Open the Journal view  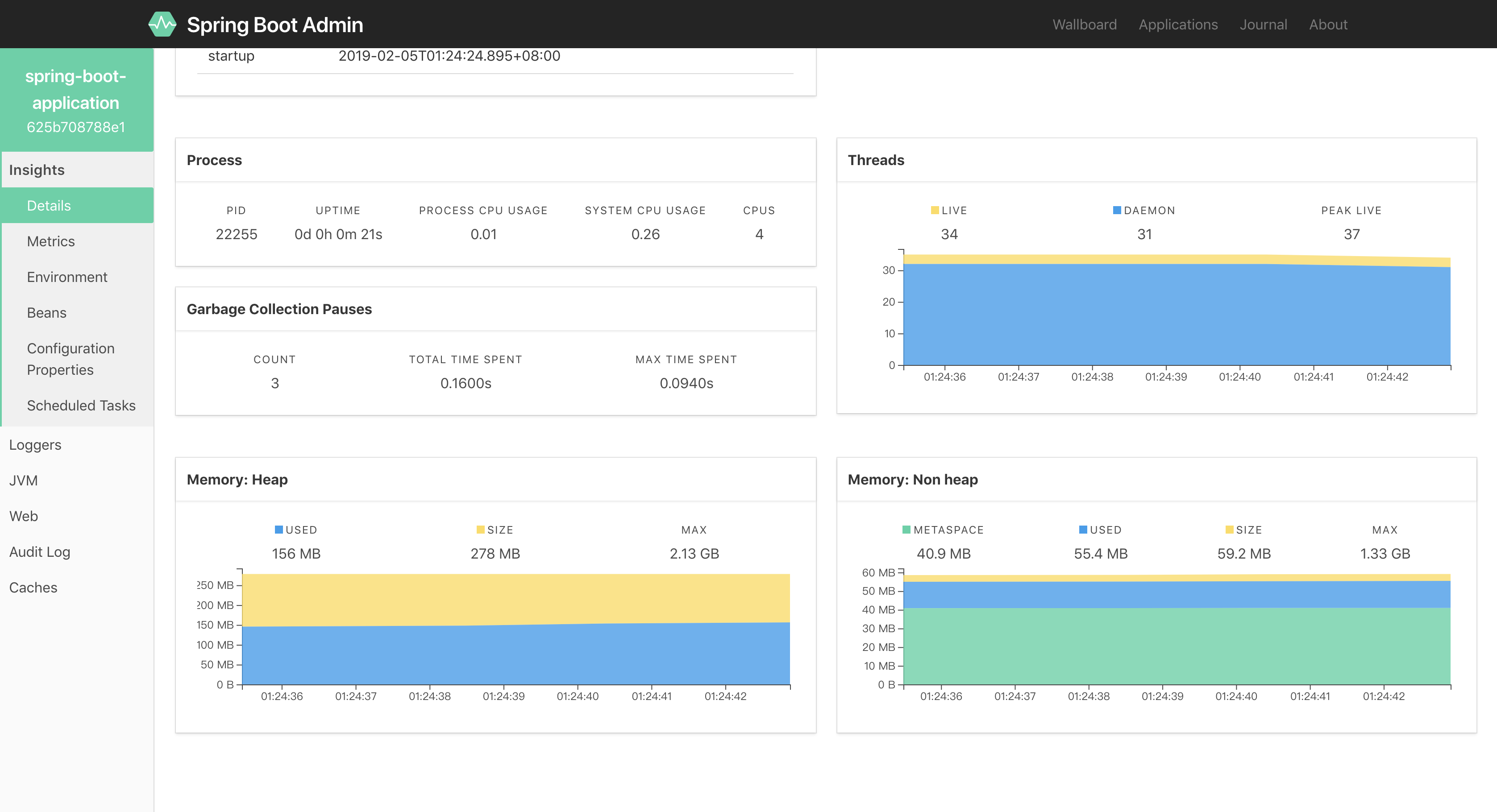point(1264,25)
